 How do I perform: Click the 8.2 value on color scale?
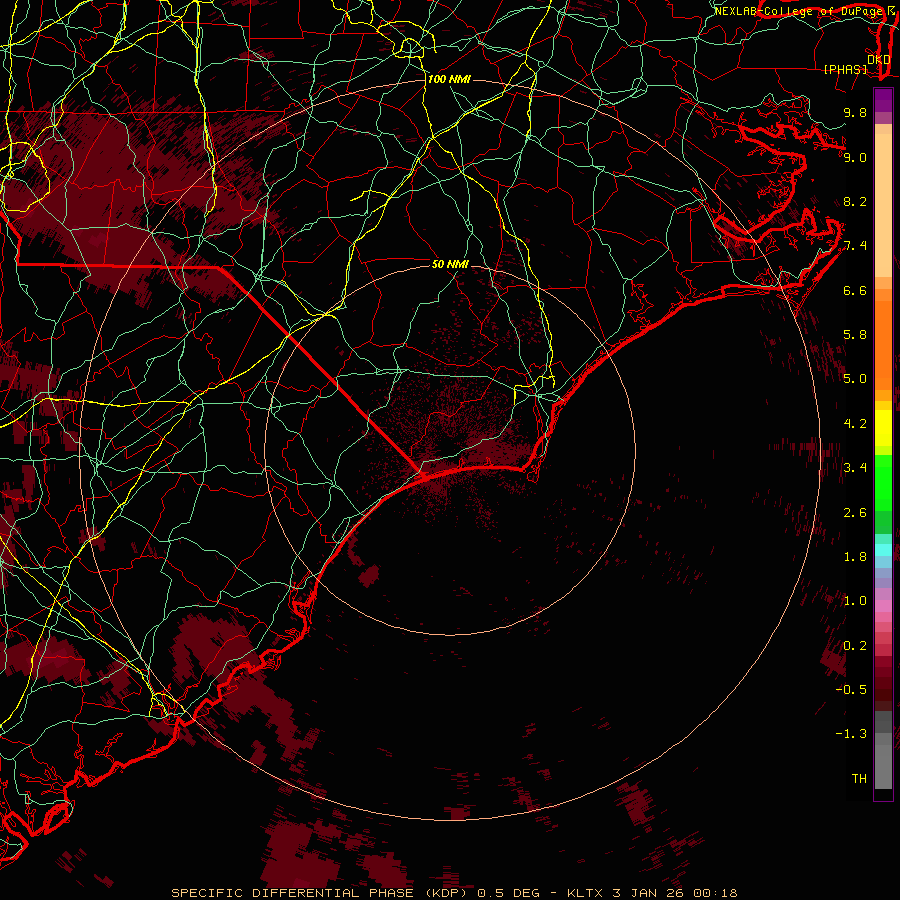[855, 201]
